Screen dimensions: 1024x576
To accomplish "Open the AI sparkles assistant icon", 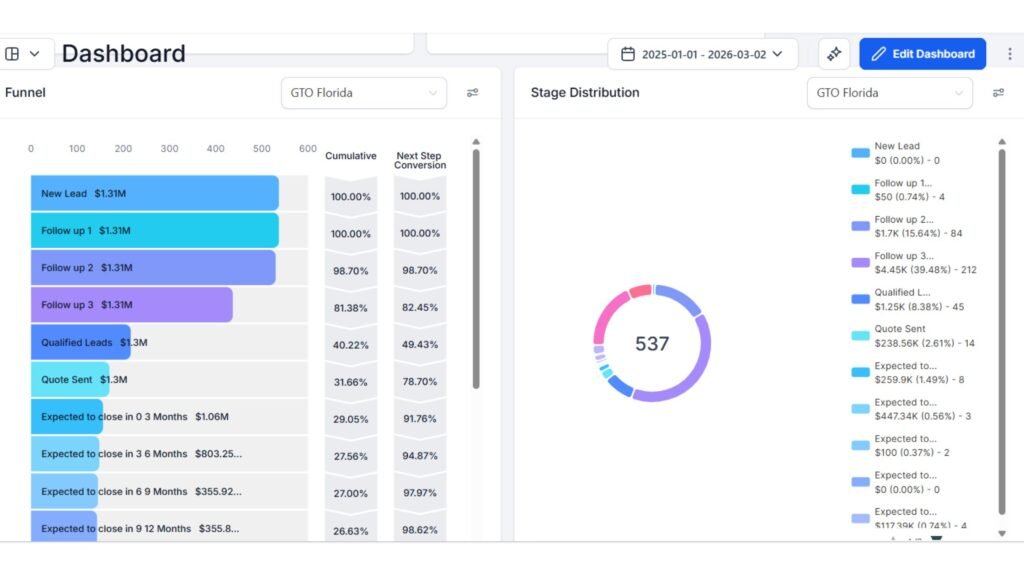I will tap(834, 53).
